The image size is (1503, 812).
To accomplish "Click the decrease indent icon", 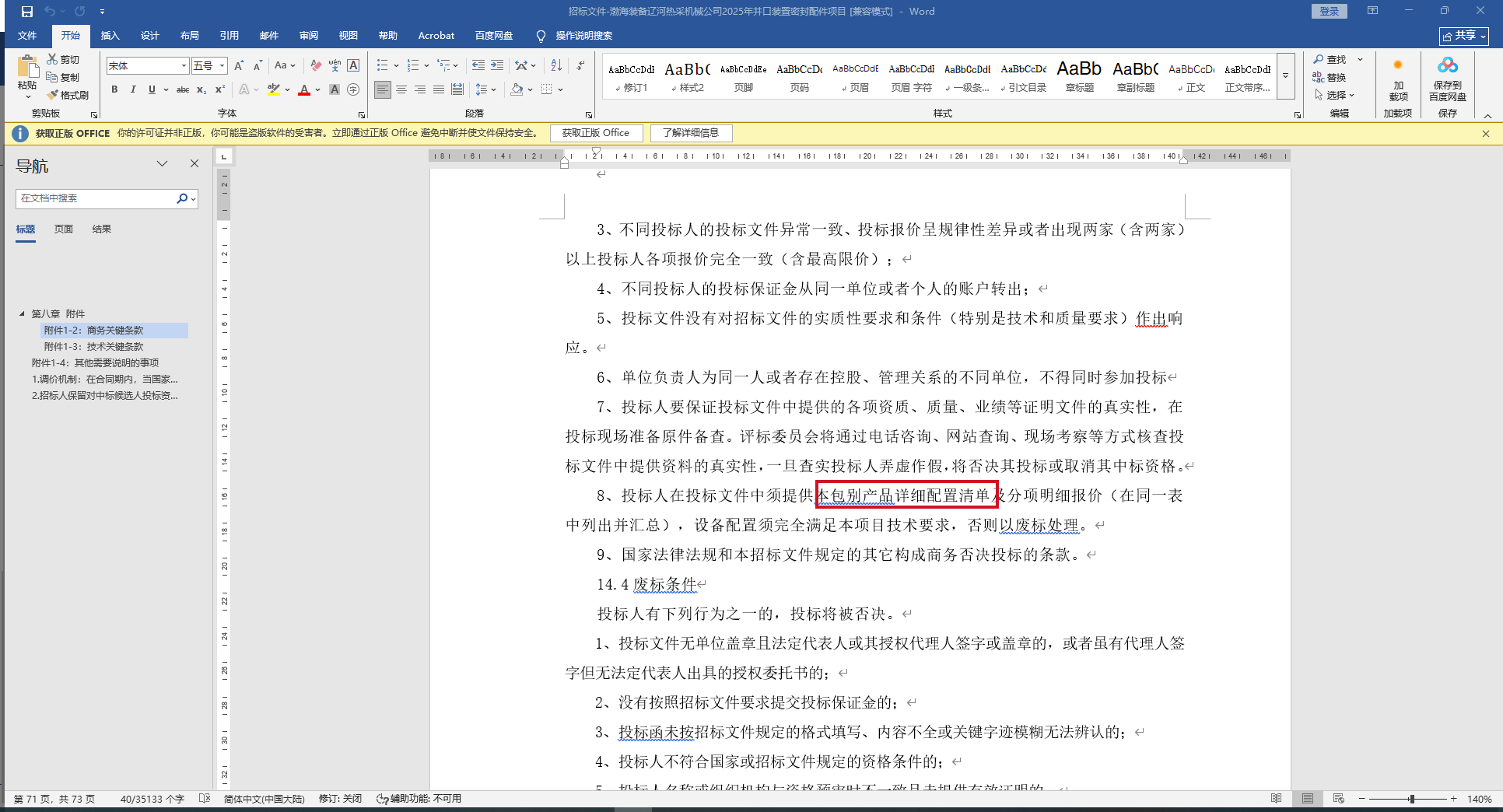I will point(478,65).
